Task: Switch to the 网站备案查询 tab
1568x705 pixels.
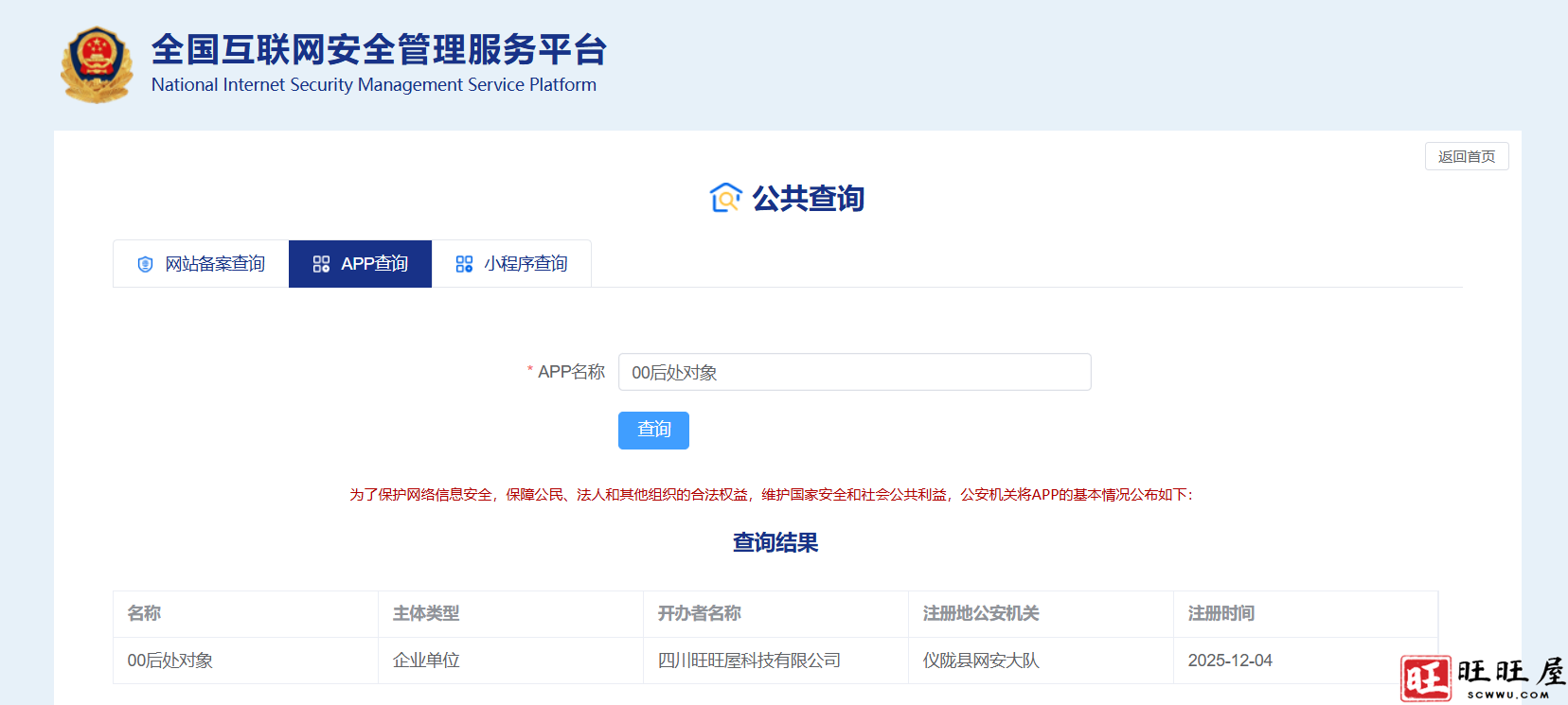Action: point(201,264)
